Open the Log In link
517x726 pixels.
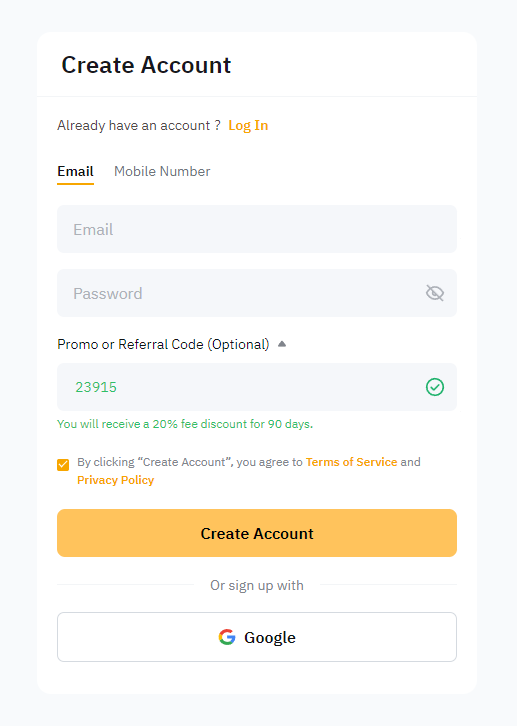pos(248,125)
